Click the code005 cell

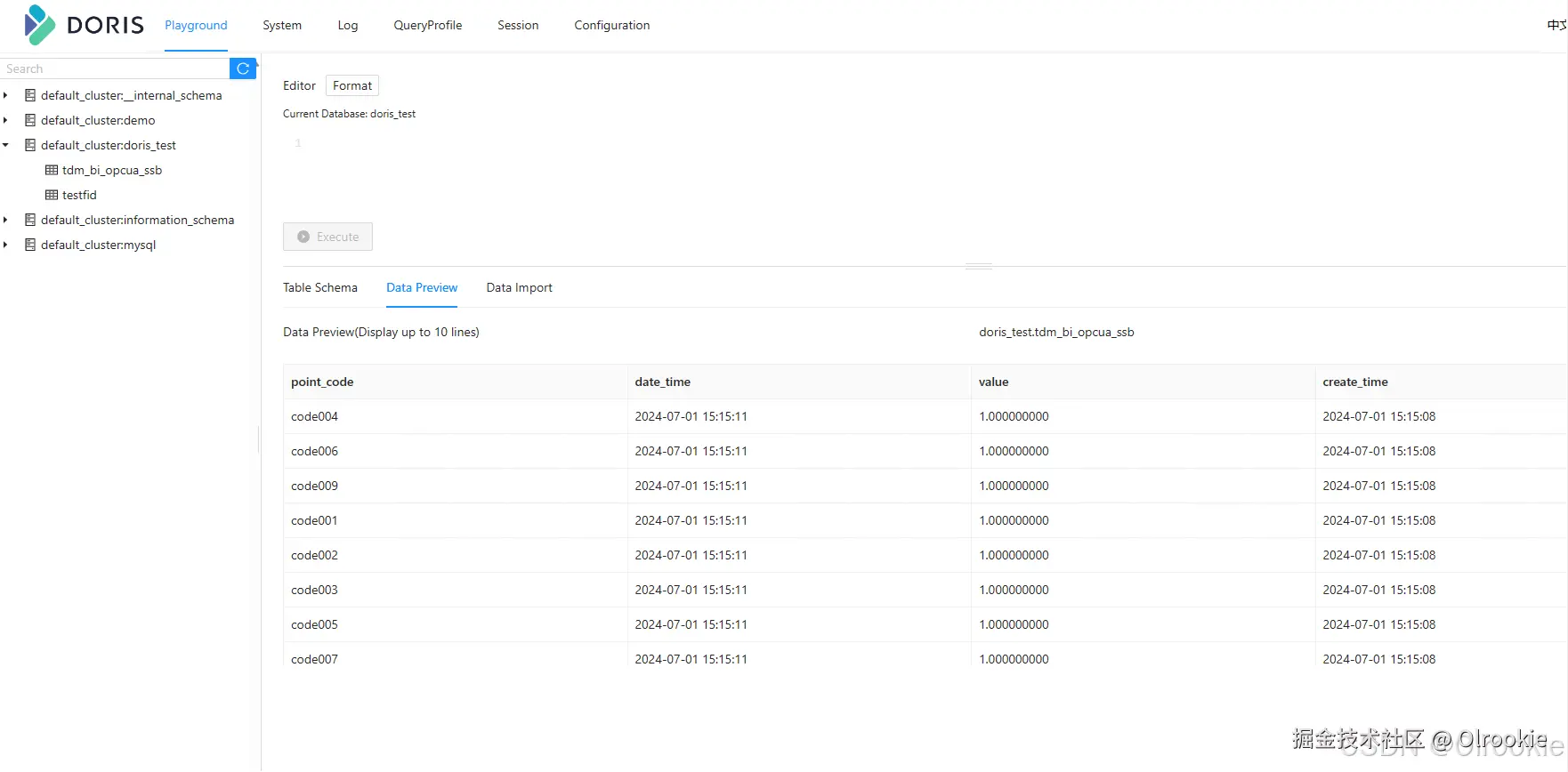coord(456,624)
